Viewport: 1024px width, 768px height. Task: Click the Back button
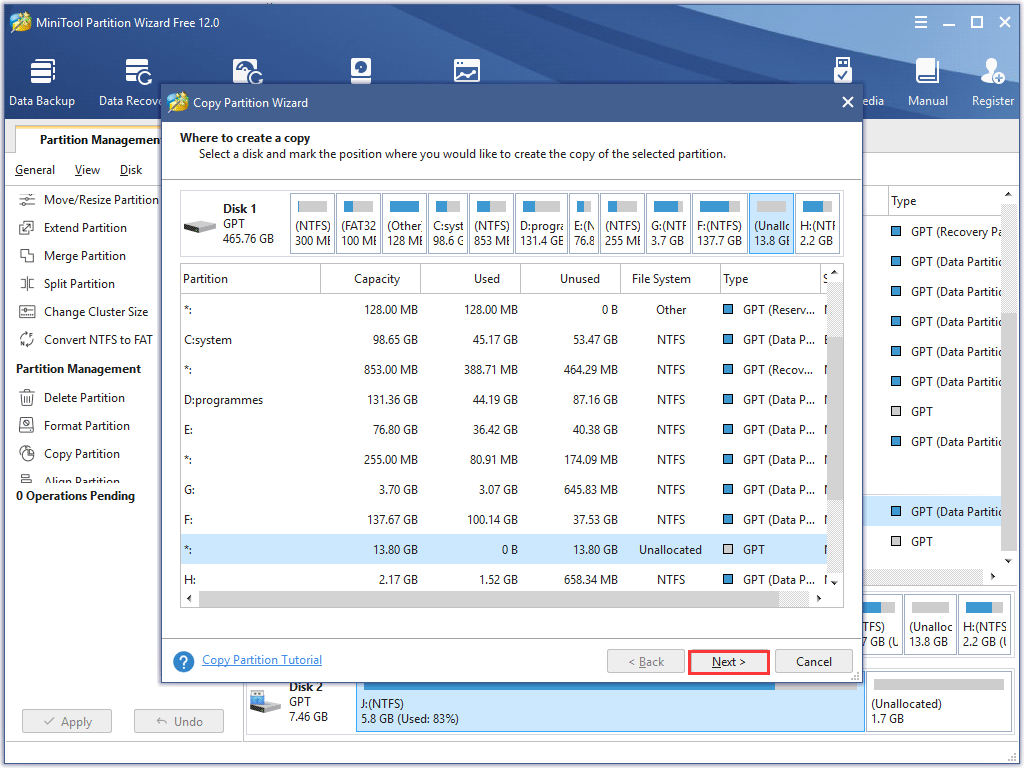pos(646,662)
